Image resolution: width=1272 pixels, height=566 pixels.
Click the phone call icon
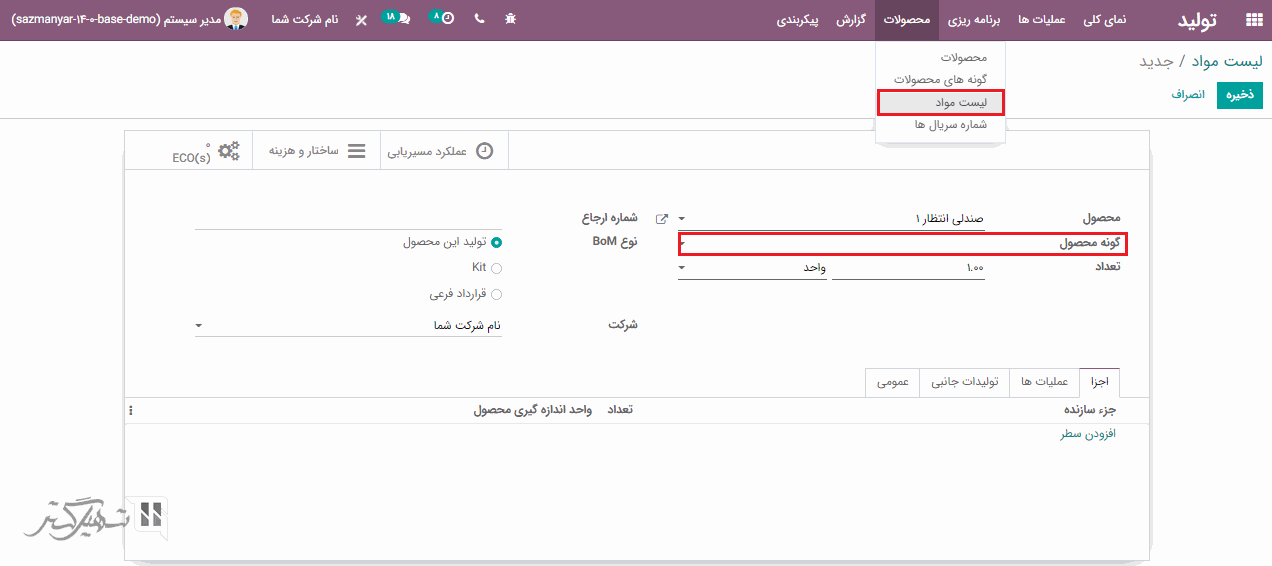(x=480, y=19)
